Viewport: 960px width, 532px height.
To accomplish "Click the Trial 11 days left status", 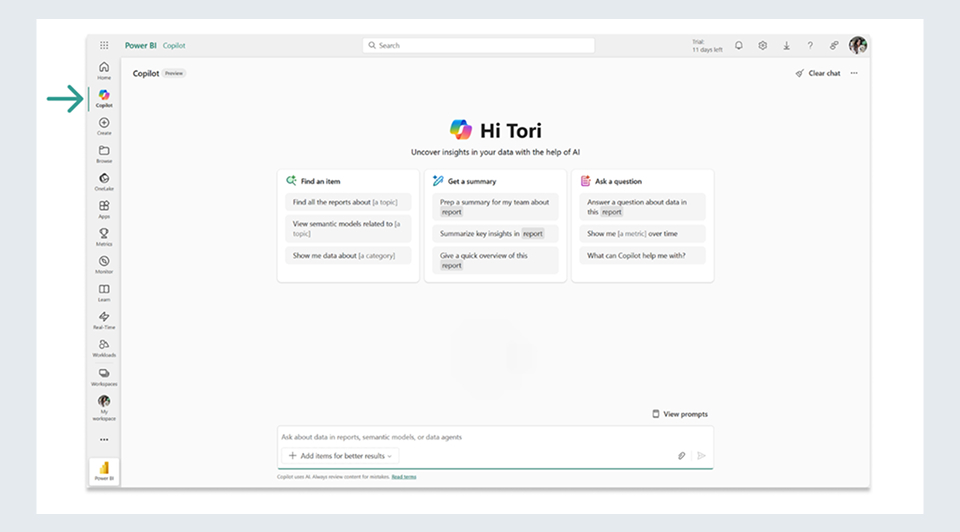I will (x=707, y=46).
